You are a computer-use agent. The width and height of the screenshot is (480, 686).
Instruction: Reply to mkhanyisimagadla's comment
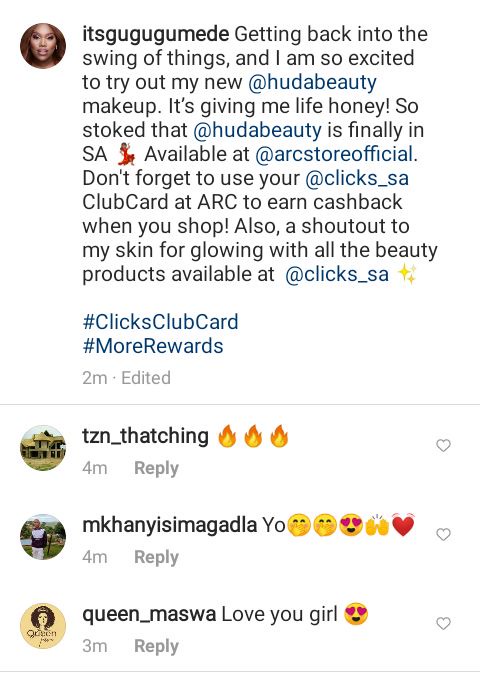coord(156,557)
